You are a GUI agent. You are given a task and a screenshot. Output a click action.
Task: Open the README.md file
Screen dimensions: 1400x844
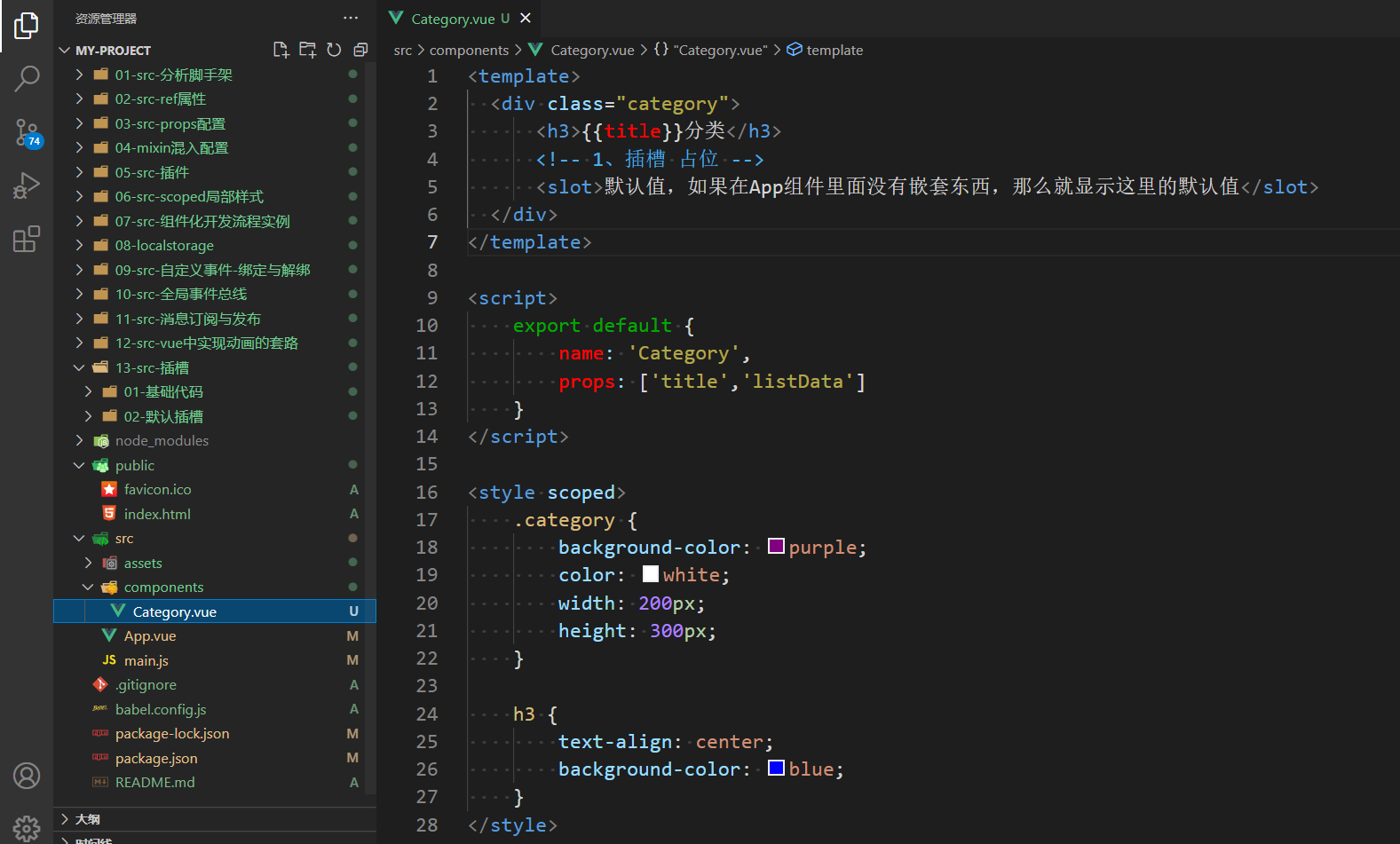coord(215,782)
